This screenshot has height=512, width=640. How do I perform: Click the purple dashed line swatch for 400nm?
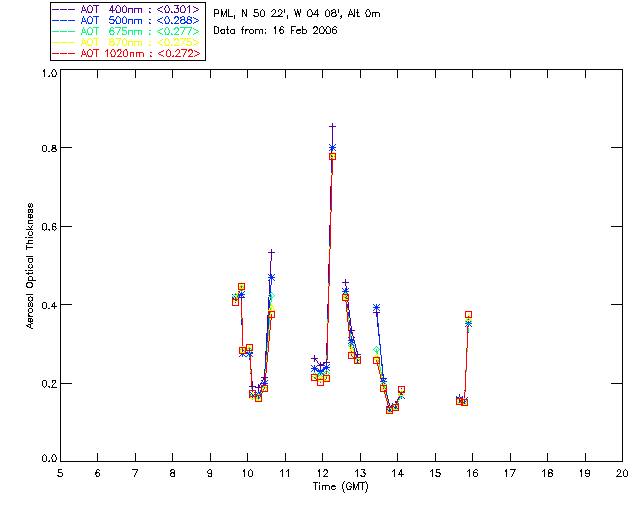(65, 9)
